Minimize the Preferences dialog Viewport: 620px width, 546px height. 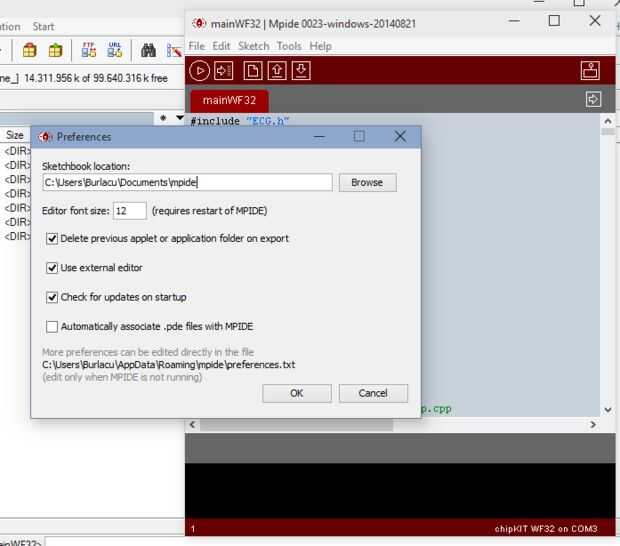click(x=319, y=137)
